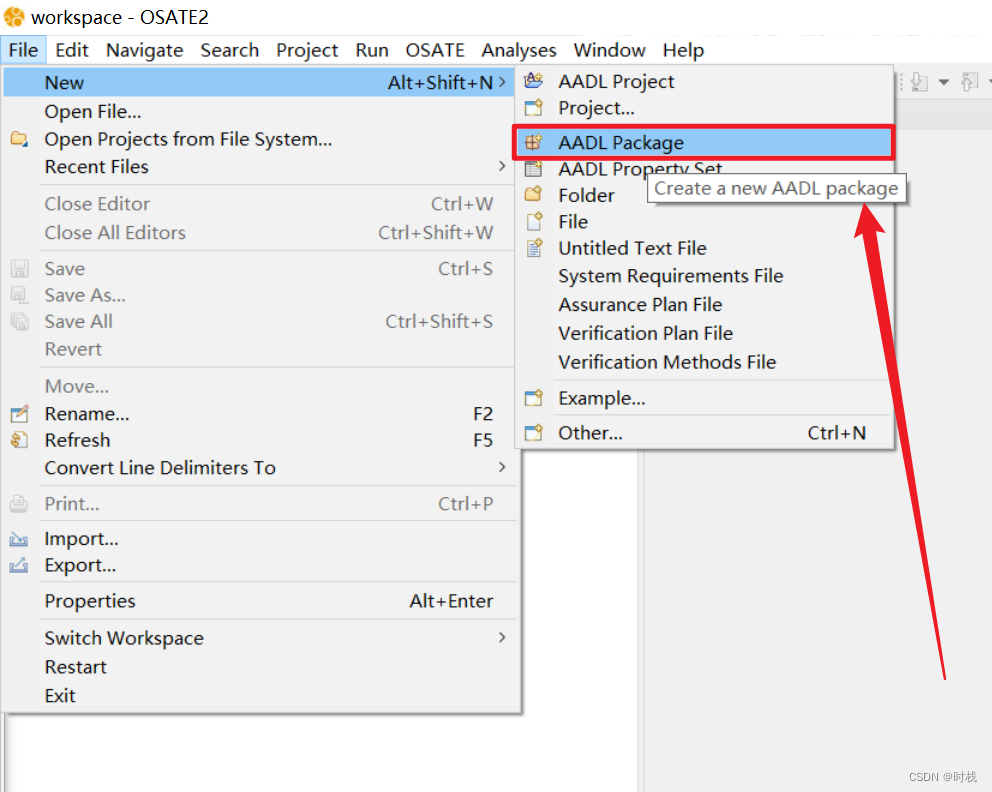
Task: Open the Navigate menu
Action: point(144,50)
